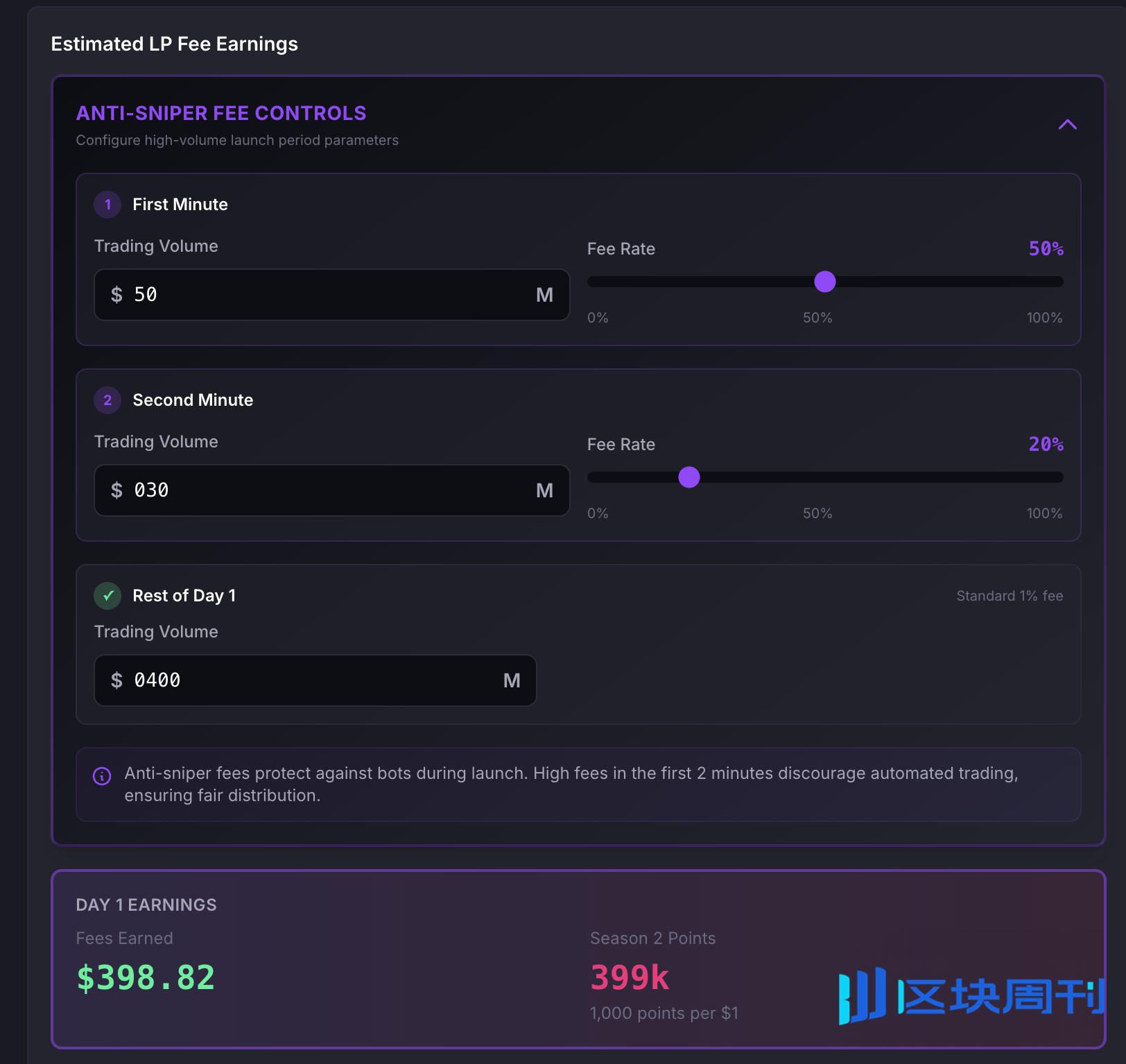Click the blue watermark logo icon
1126x1064 pixels.
[861, 996]
